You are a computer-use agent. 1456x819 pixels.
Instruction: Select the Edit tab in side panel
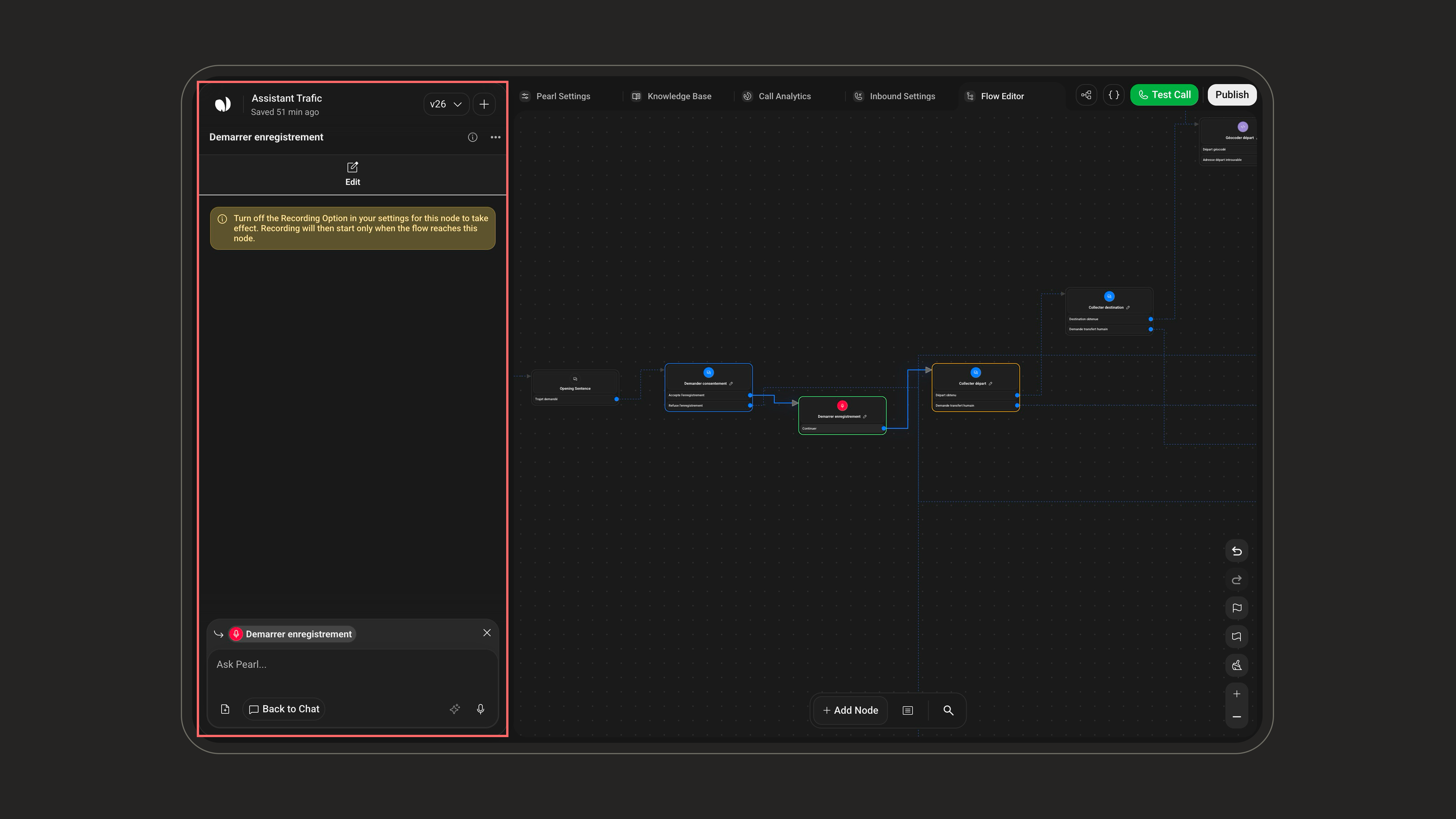(353, 174)
